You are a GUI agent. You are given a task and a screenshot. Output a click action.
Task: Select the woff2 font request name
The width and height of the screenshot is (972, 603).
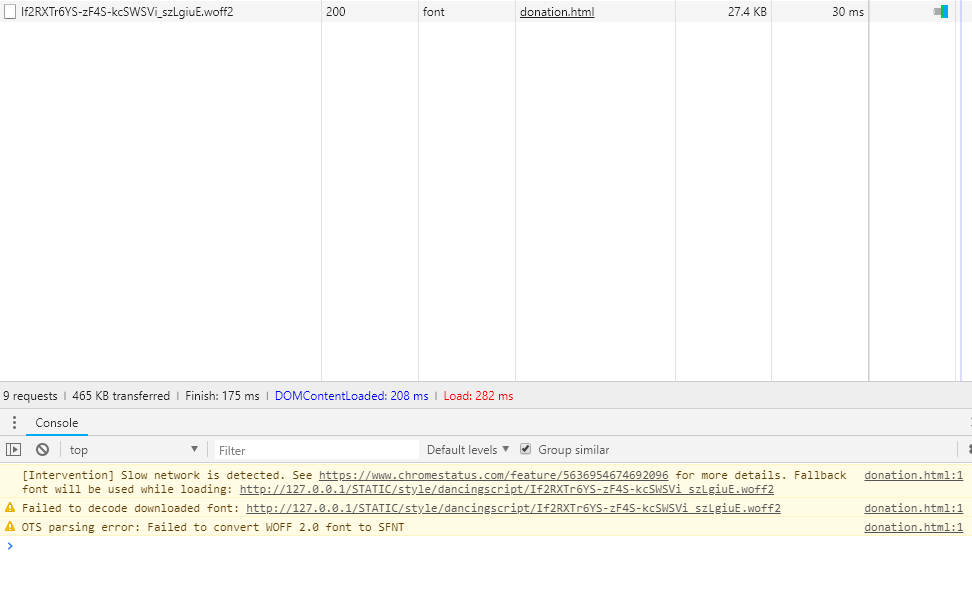point(127,12)
